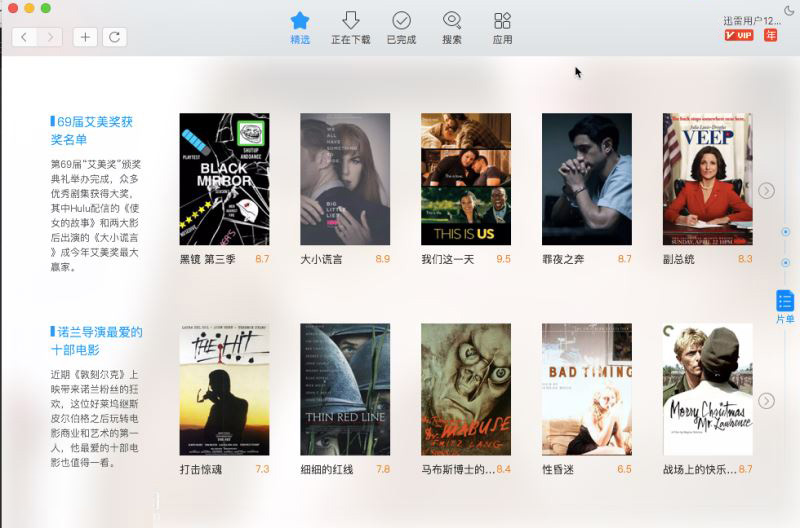800x528 pixels.
Task: Open the 精选 featured tab star icon
Action: 299,20
